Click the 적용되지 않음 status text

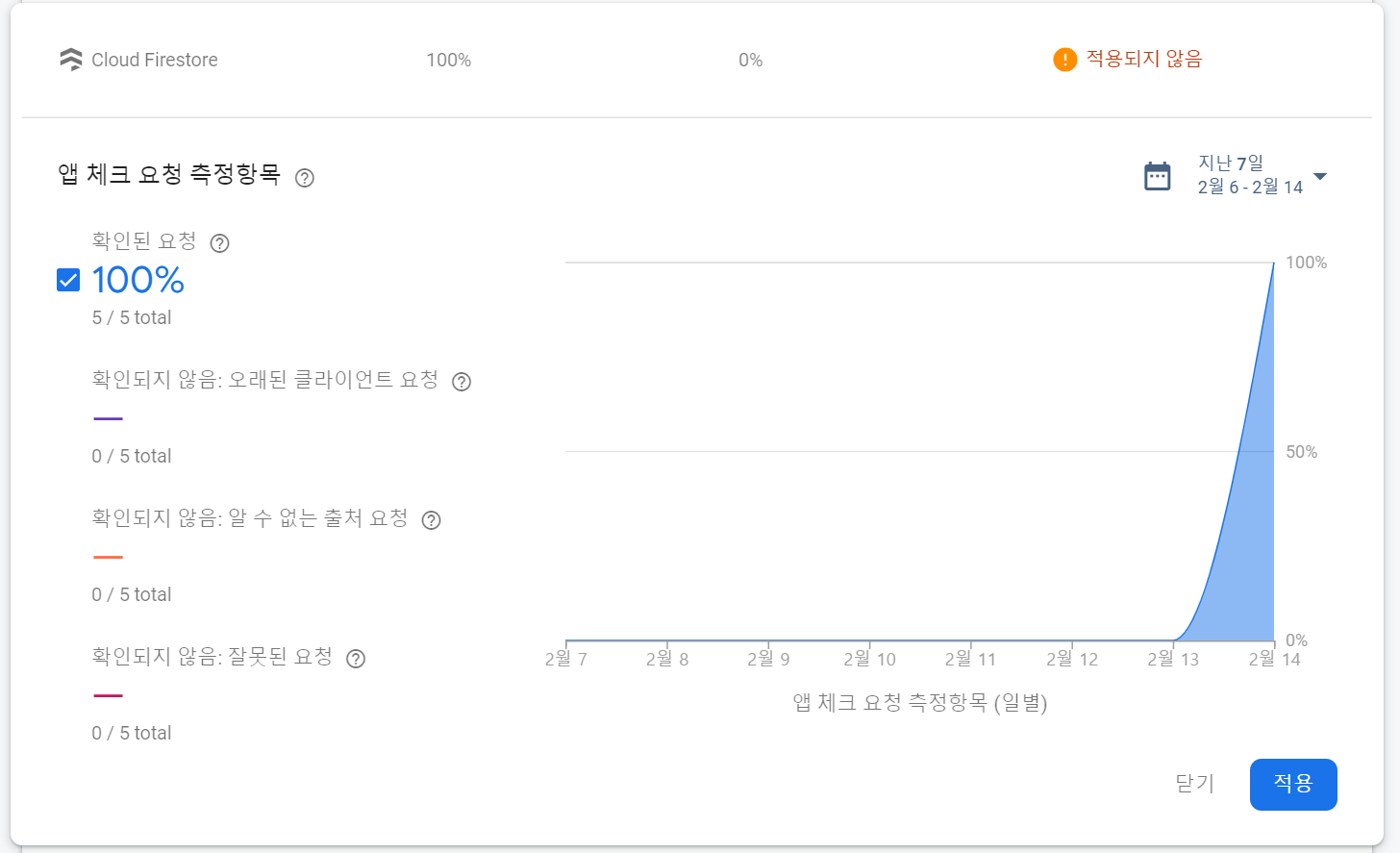[x=1143, y=60]
